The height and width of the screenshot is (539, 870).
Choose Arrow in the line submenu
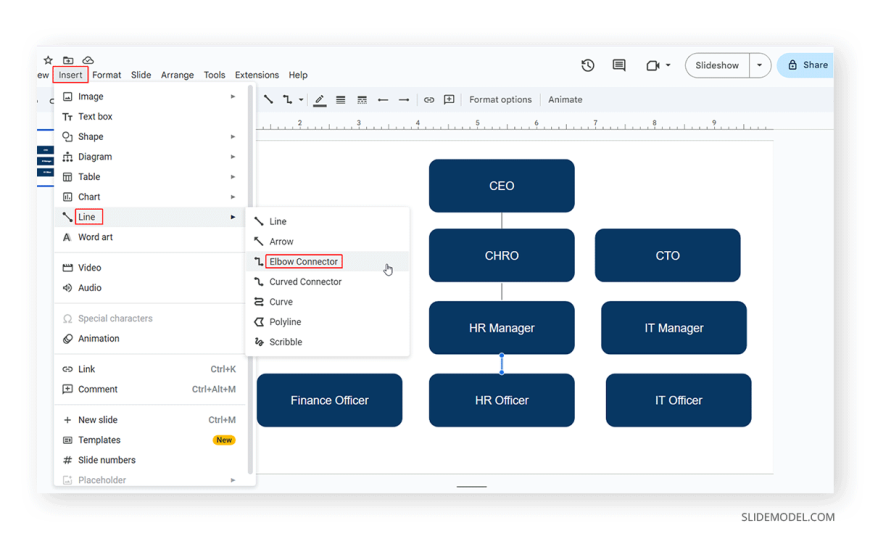(327, 241)
